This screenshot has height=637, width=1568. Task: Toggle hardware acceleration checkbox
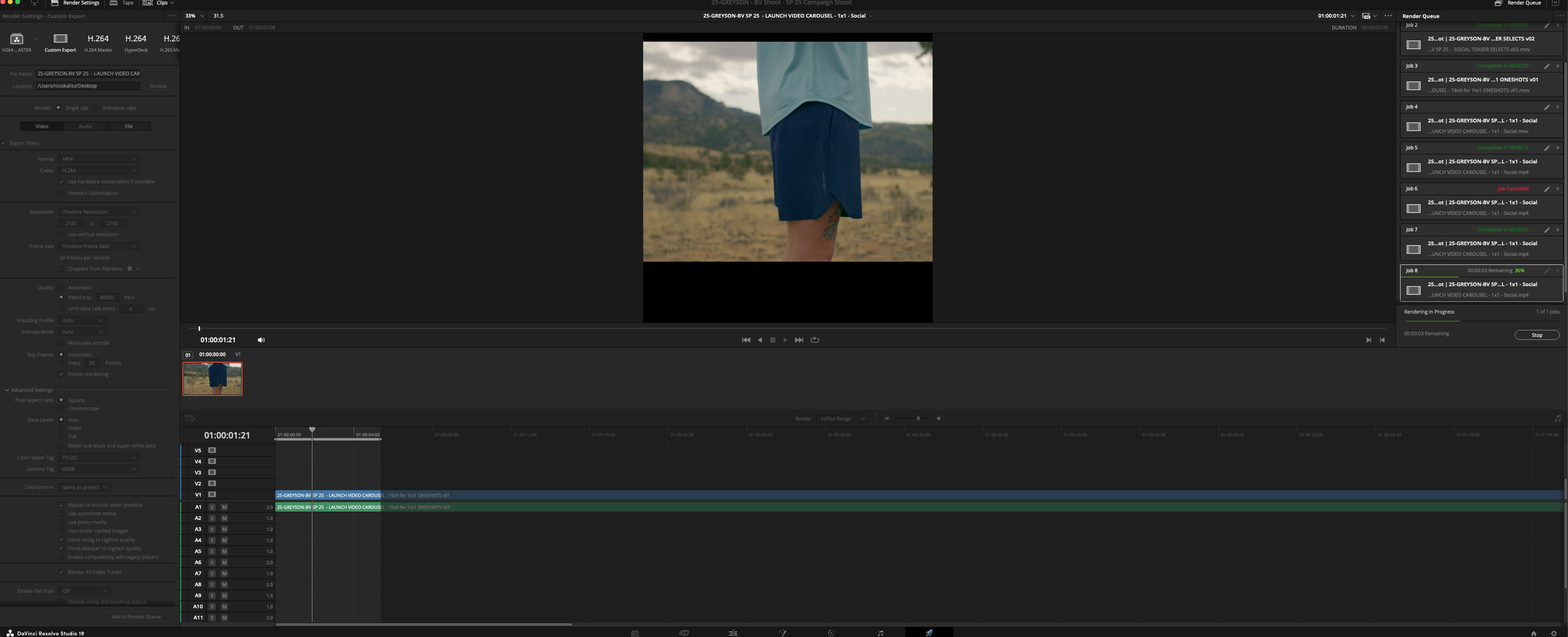(x=61, y=182)
